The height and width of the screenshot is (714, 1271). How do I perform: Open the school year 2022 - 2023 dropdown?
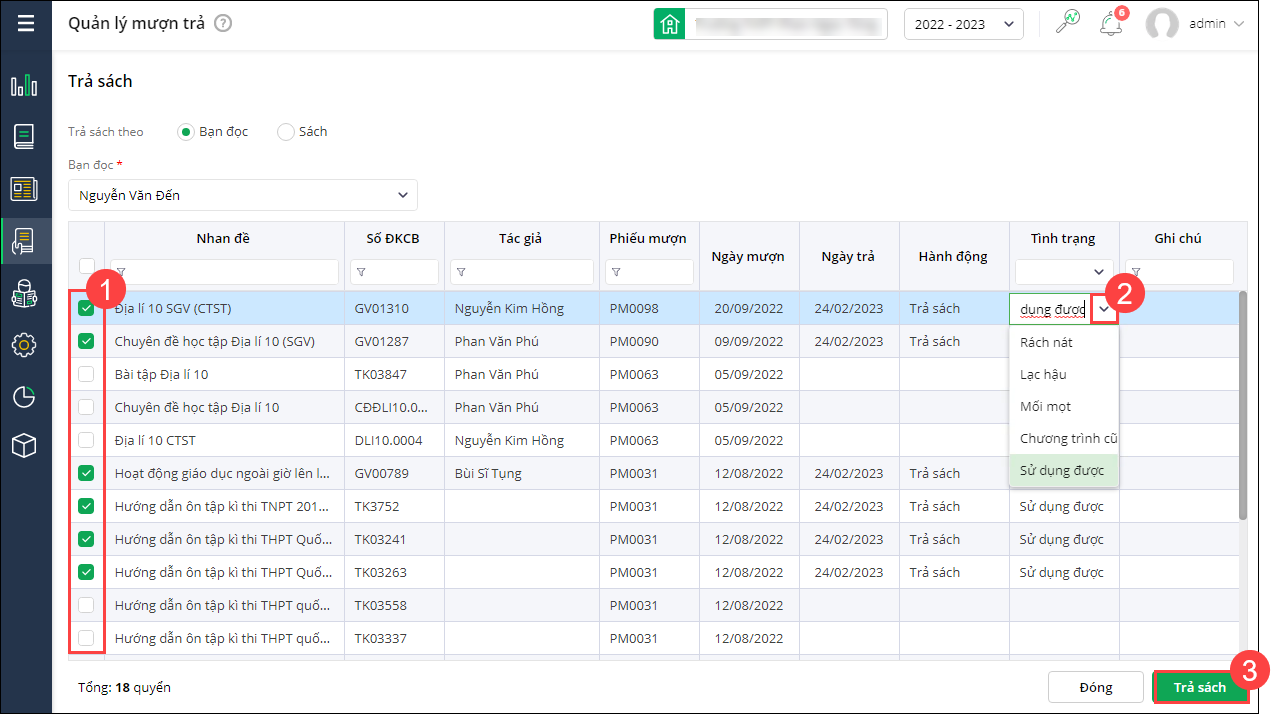(962, 24)
